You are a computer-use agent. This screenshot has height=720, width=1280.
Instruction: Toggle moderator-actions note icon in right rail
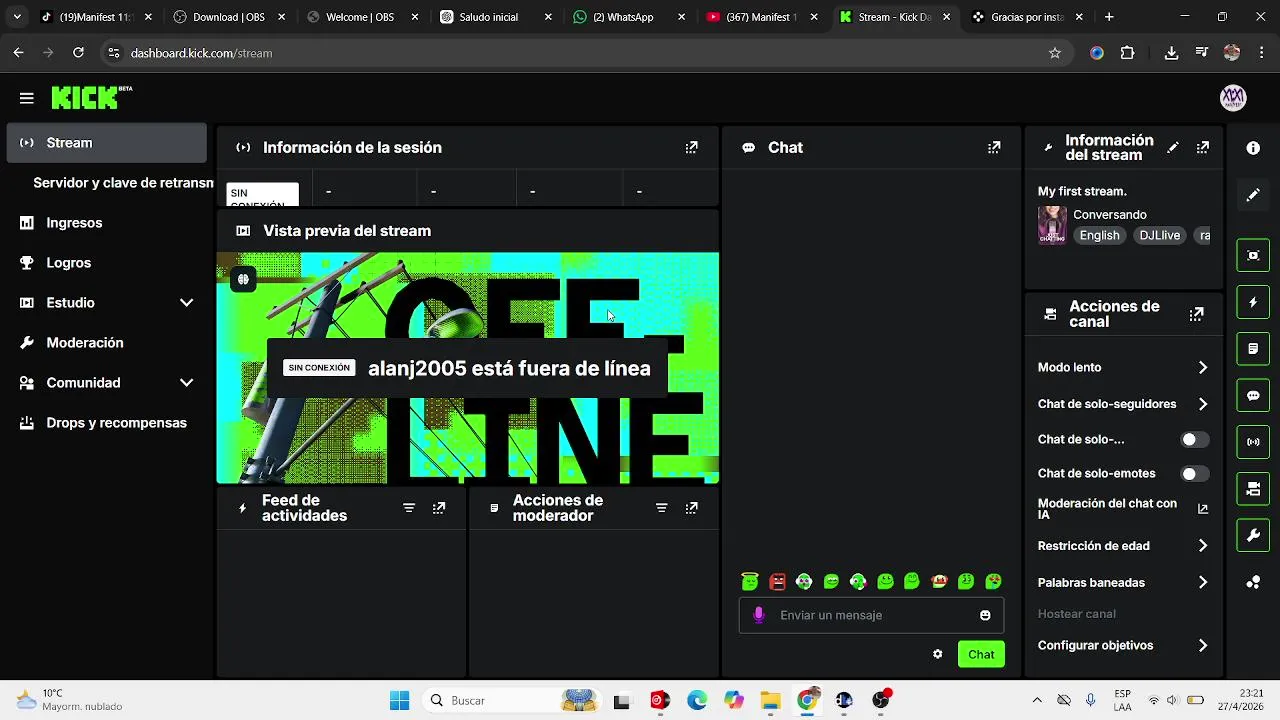point(1253,349)
